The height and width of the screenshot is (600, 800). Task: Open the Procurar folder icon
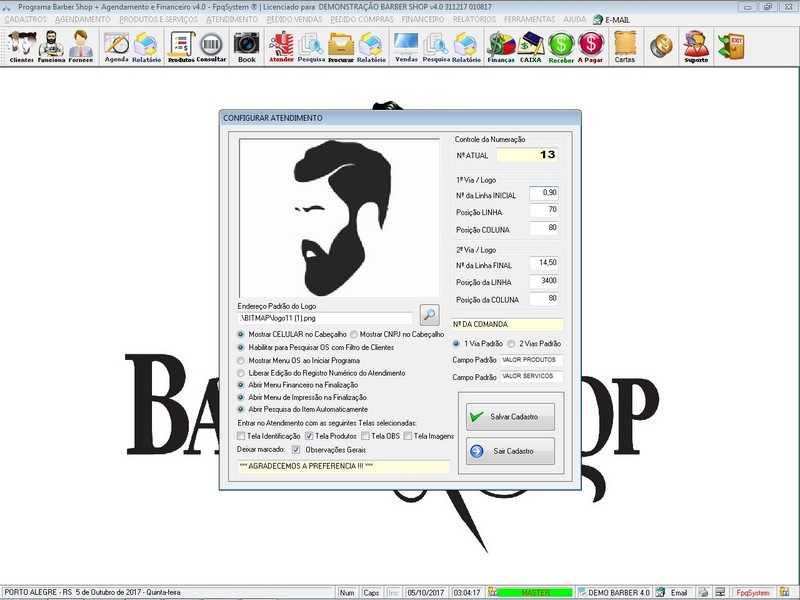tap(341, 46)
